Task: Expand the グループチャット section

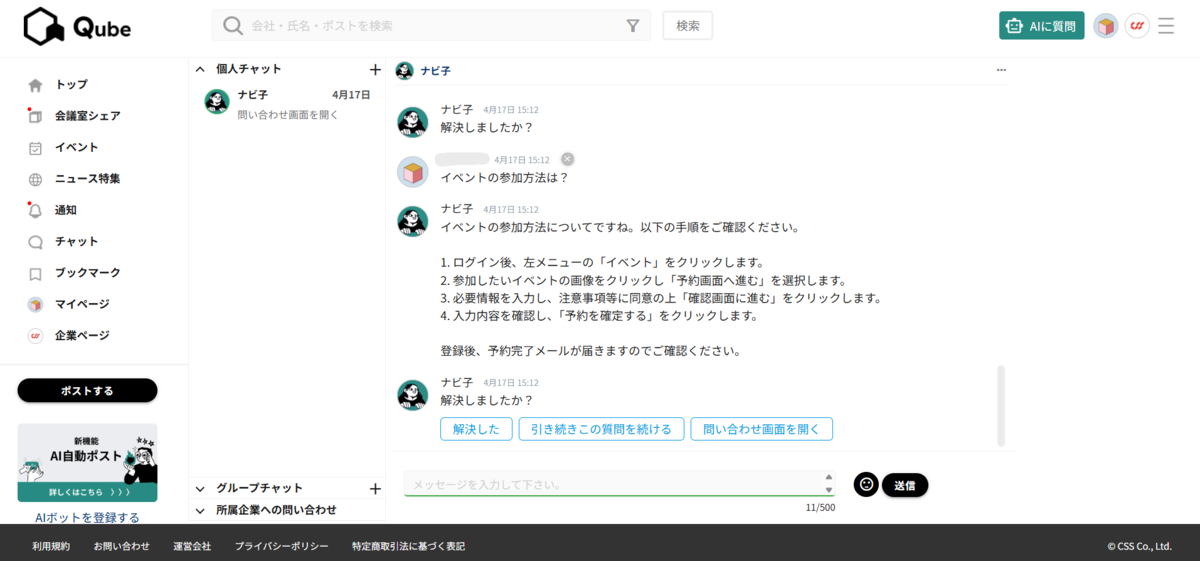Action: (200, 489)
